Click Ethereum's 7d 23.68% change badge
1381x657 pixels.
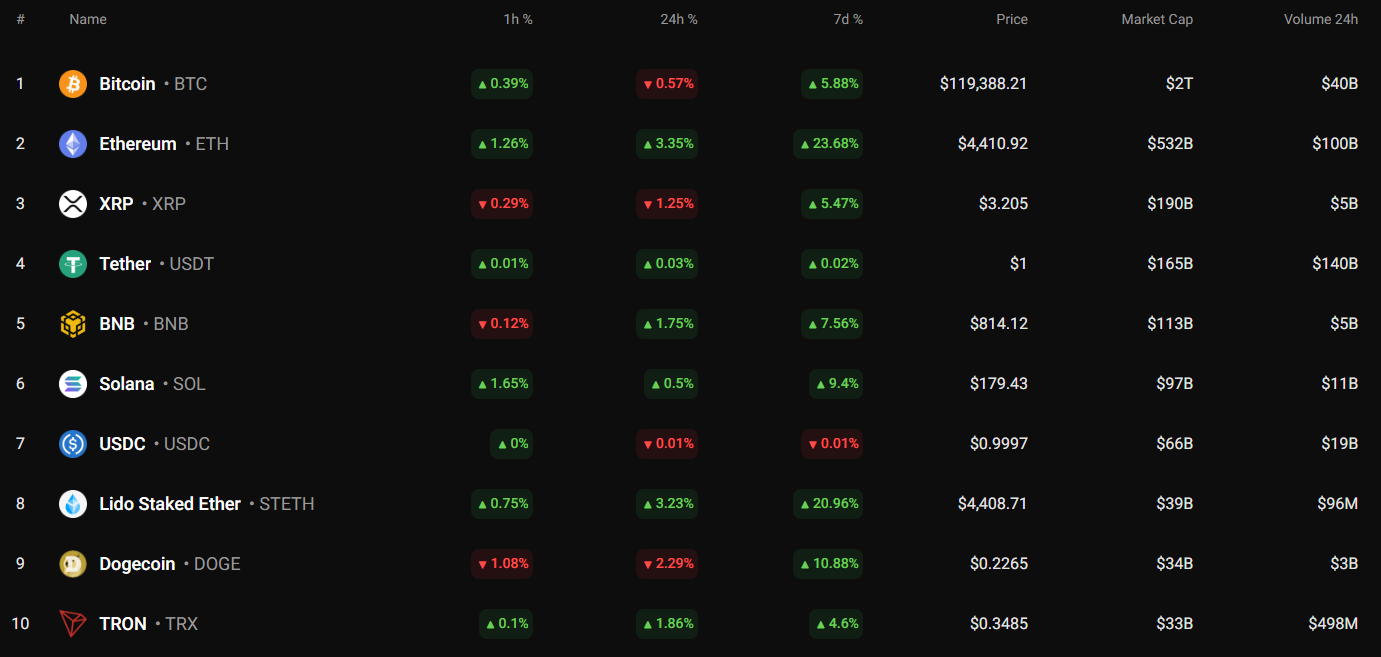pos(828,144)
